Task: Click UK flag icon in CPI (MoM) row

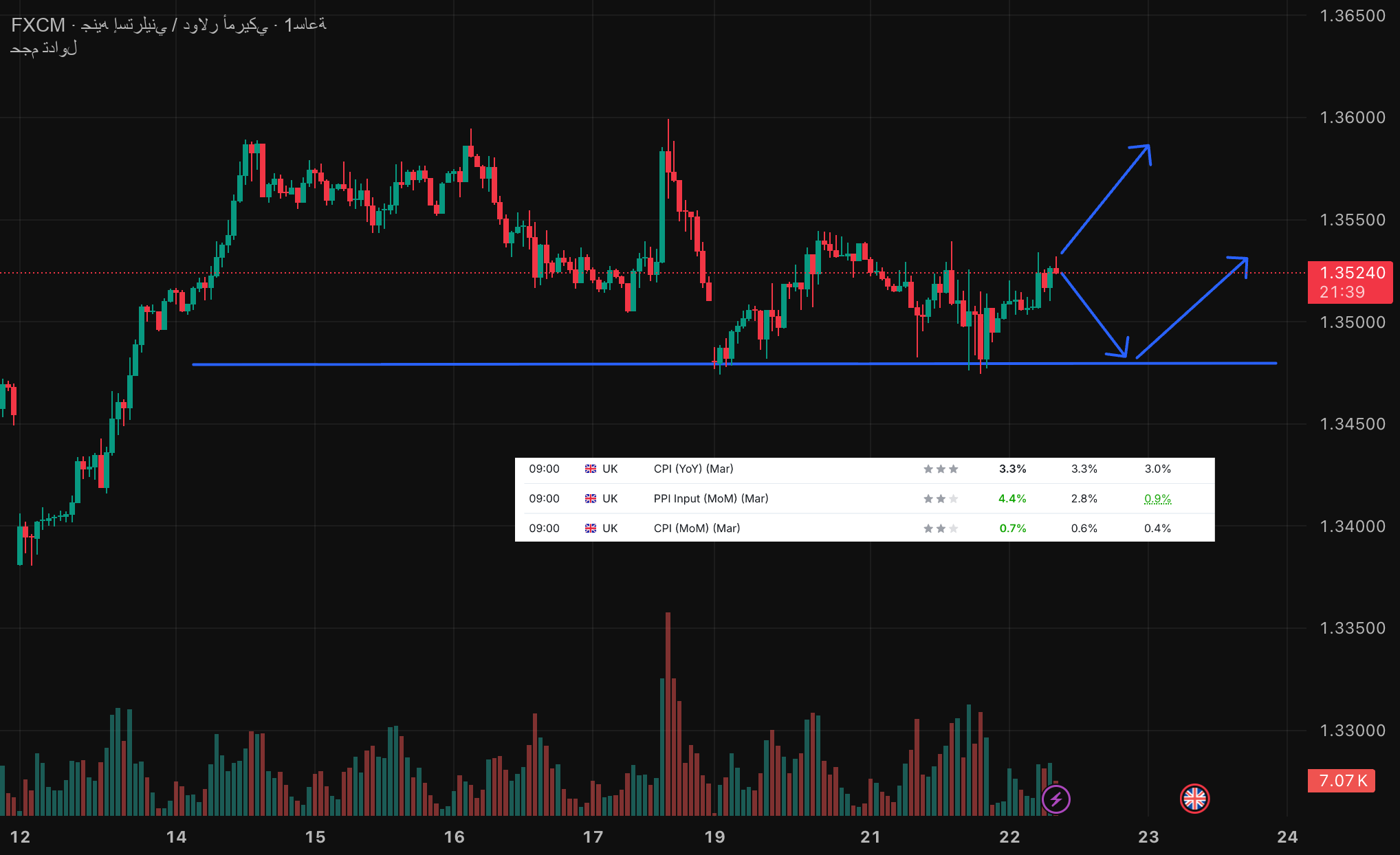Action: point(591,529)
